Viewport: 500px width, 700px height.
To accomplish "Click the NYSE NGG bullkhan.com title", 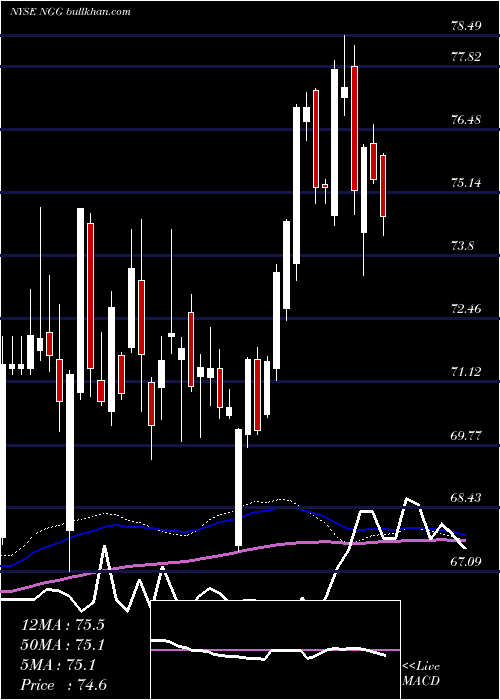I will click(x=70, y=12).
